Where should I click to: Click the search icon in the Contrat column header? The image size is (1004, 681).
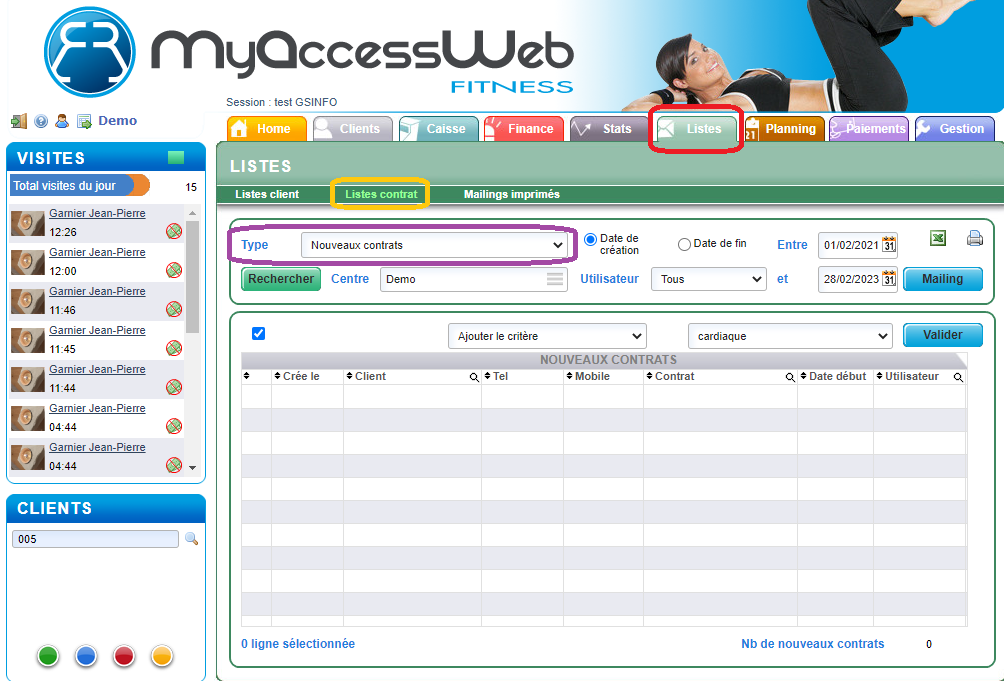[x=790, y=377]
